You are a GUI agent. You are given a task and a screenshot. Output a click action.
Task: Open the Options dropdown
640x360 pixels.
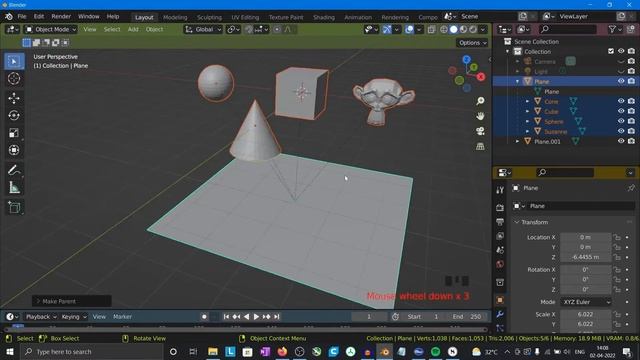point(472,43)
